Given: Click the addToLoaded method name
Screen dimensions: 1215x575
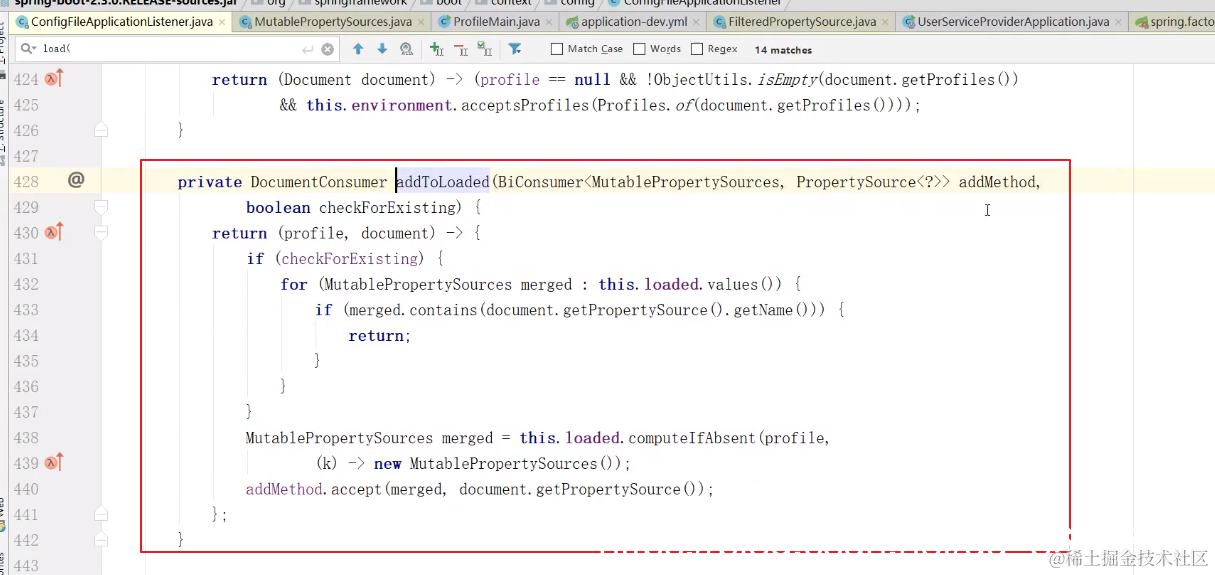Looking at the screenshot, I should coord(442,181).
